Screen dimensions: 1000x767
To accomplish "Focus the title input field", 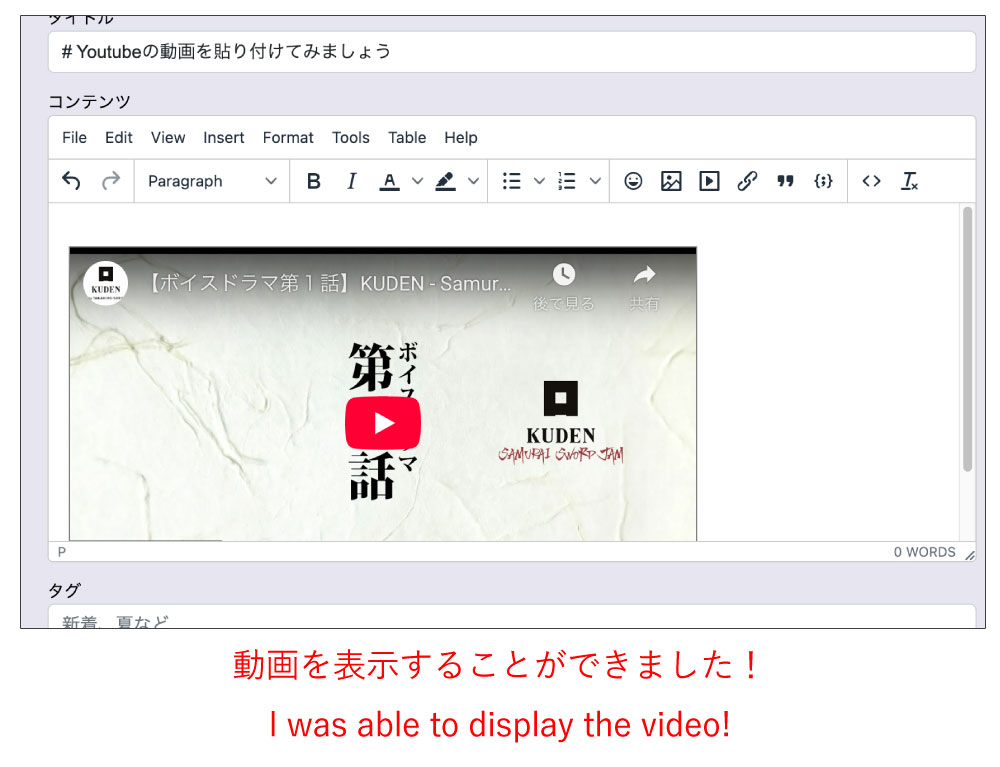I will [x=512, y=52].
